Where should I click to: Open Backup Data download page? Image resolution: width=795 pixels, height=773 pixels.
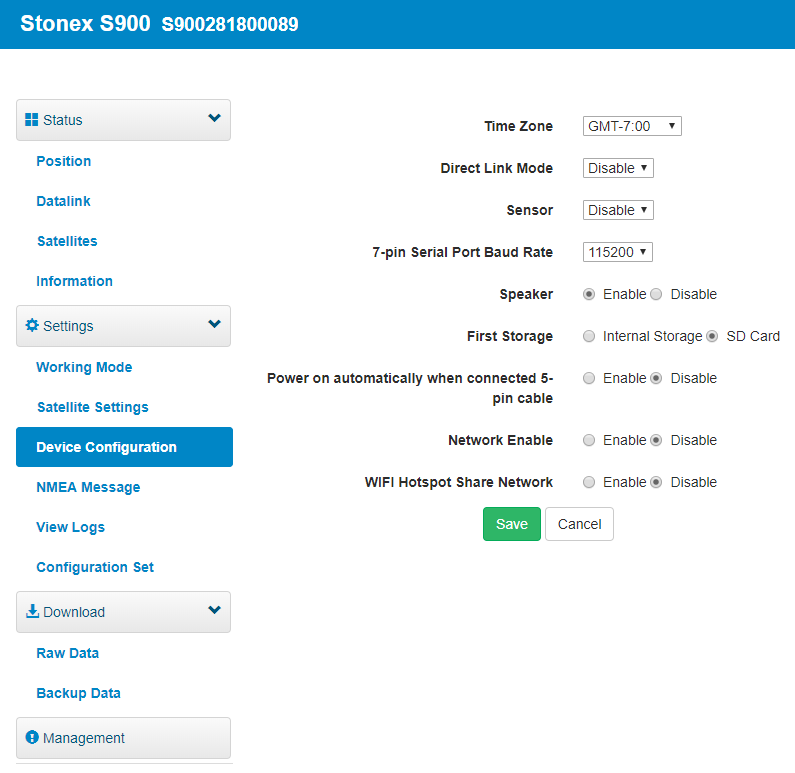(79, 693)
